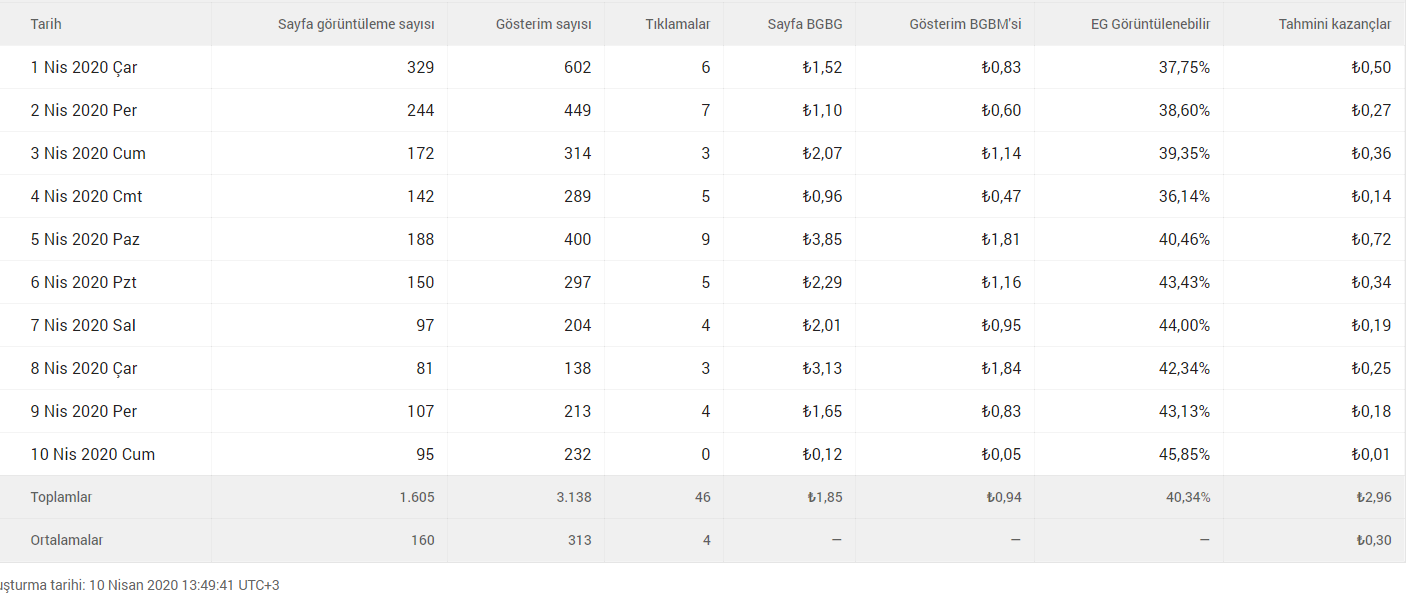
Task: Sort by Sayfa görüntüleme sayısı header
Action: [356, 24]
